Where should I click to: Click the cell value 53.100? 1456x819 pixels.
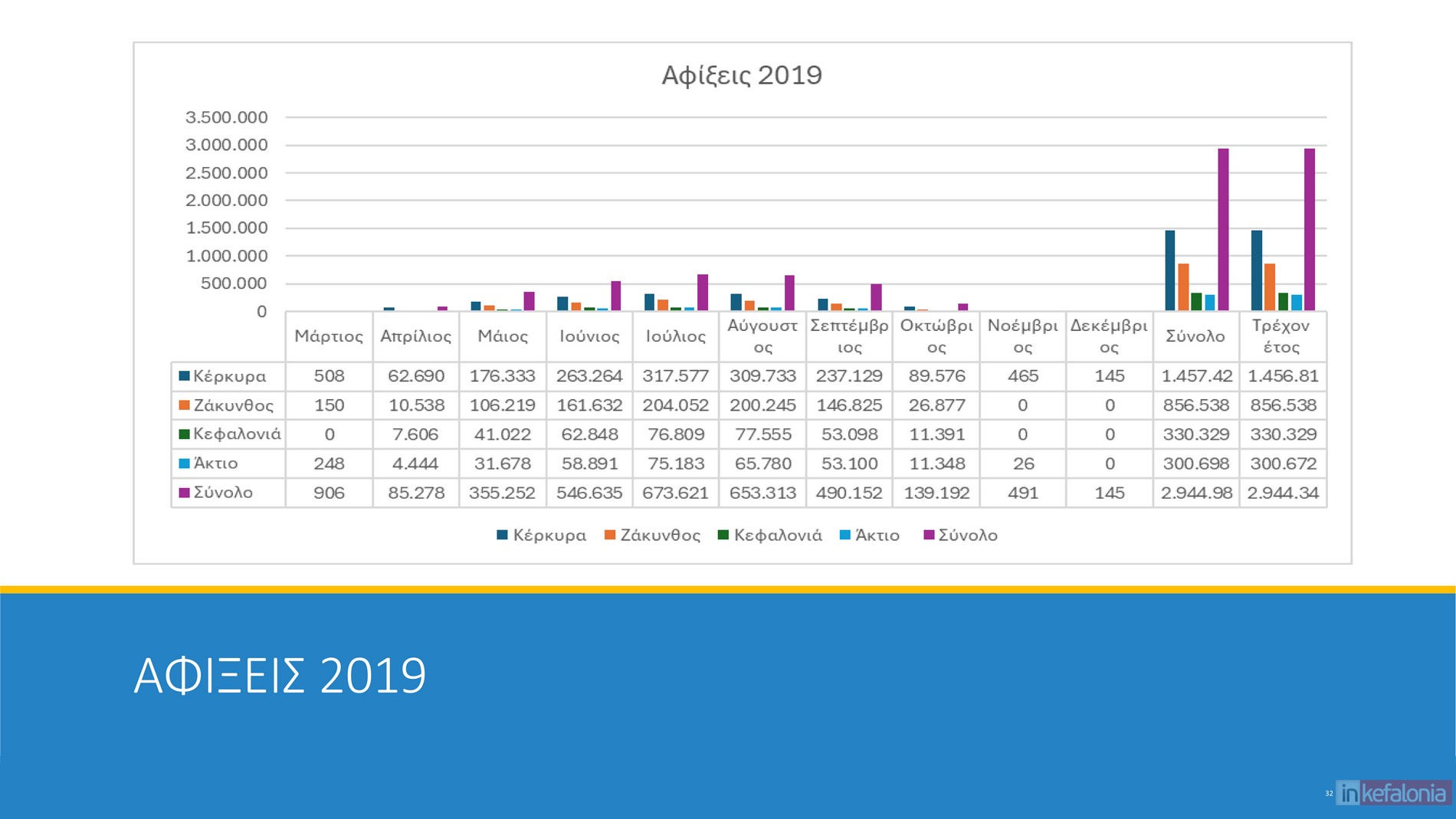pyautogui.click(x=849, y=464)
